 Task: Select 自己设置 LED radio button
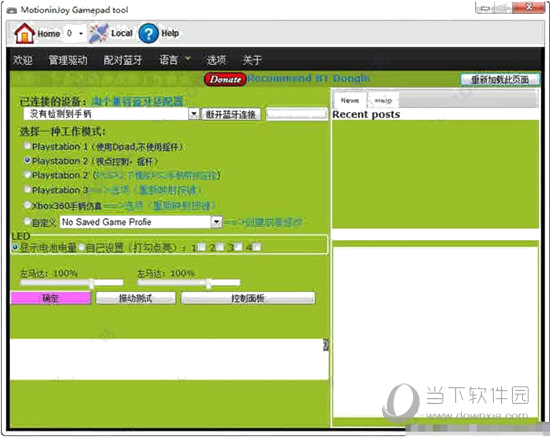(81, 247)
